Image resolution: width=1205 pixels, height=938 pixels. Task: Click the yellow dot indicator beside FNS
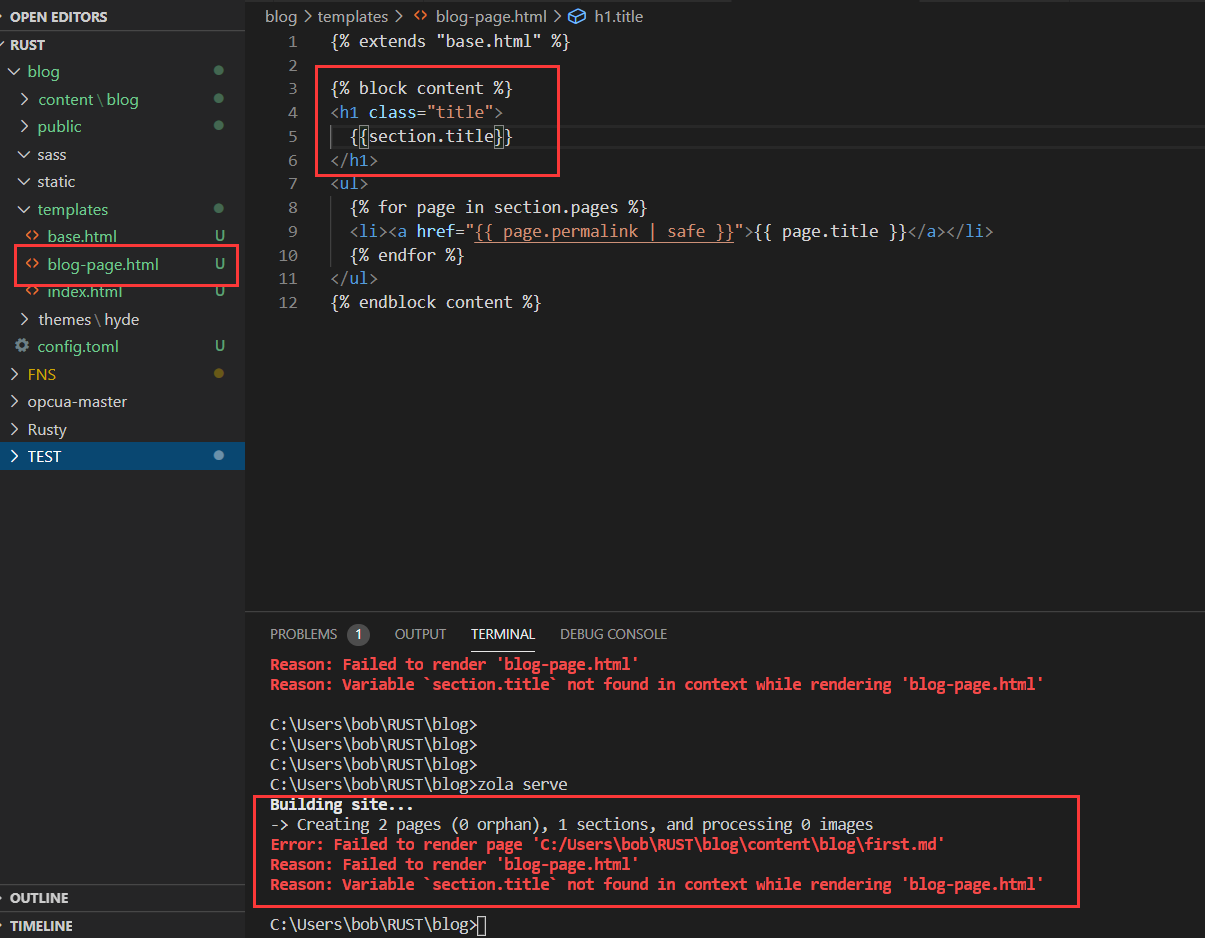(218, 374)
